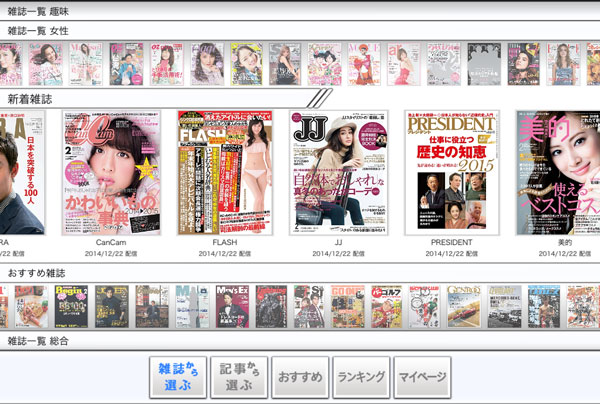The height and width of the screenshot is (404, 600).
Task: Open the yellow-bordered magazine thumbnail in women's row
Action: point(247,64)
